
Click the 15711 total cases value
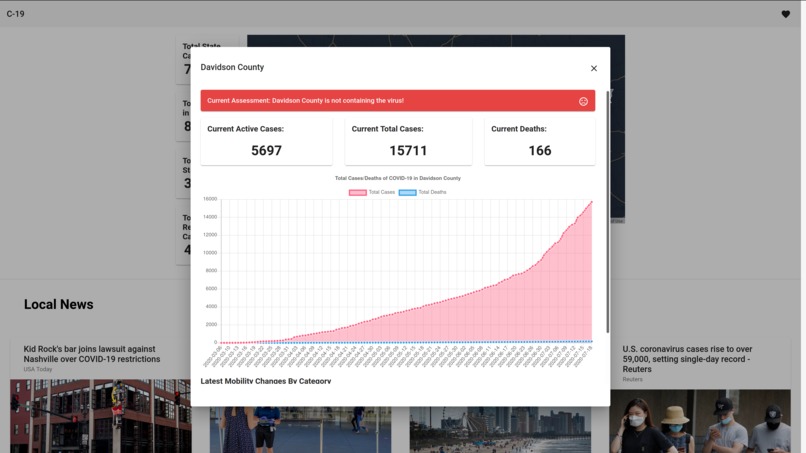click(x=408, y=151)
